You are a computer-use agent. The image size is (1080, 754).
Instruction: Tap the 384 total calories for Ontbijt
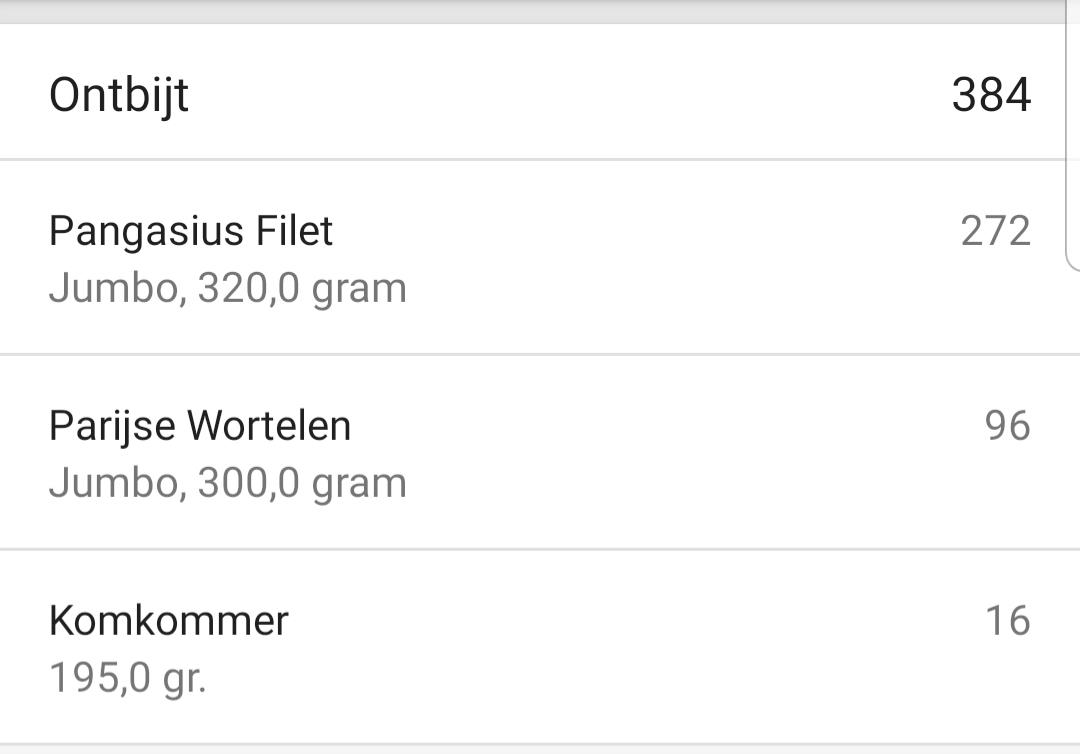point(990,96)
